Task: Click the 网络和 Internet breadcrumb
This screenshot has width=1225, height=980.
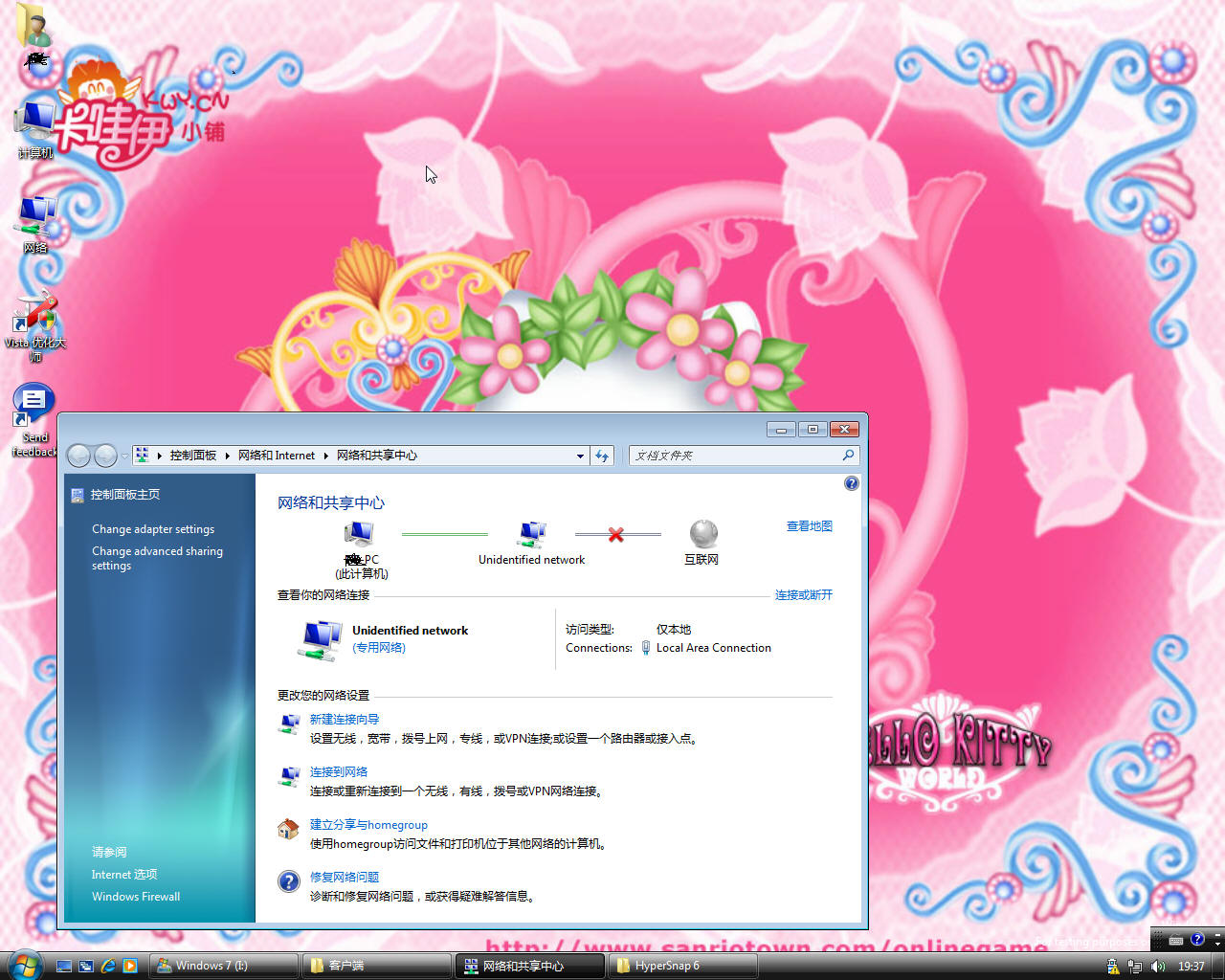Action: 277,456
